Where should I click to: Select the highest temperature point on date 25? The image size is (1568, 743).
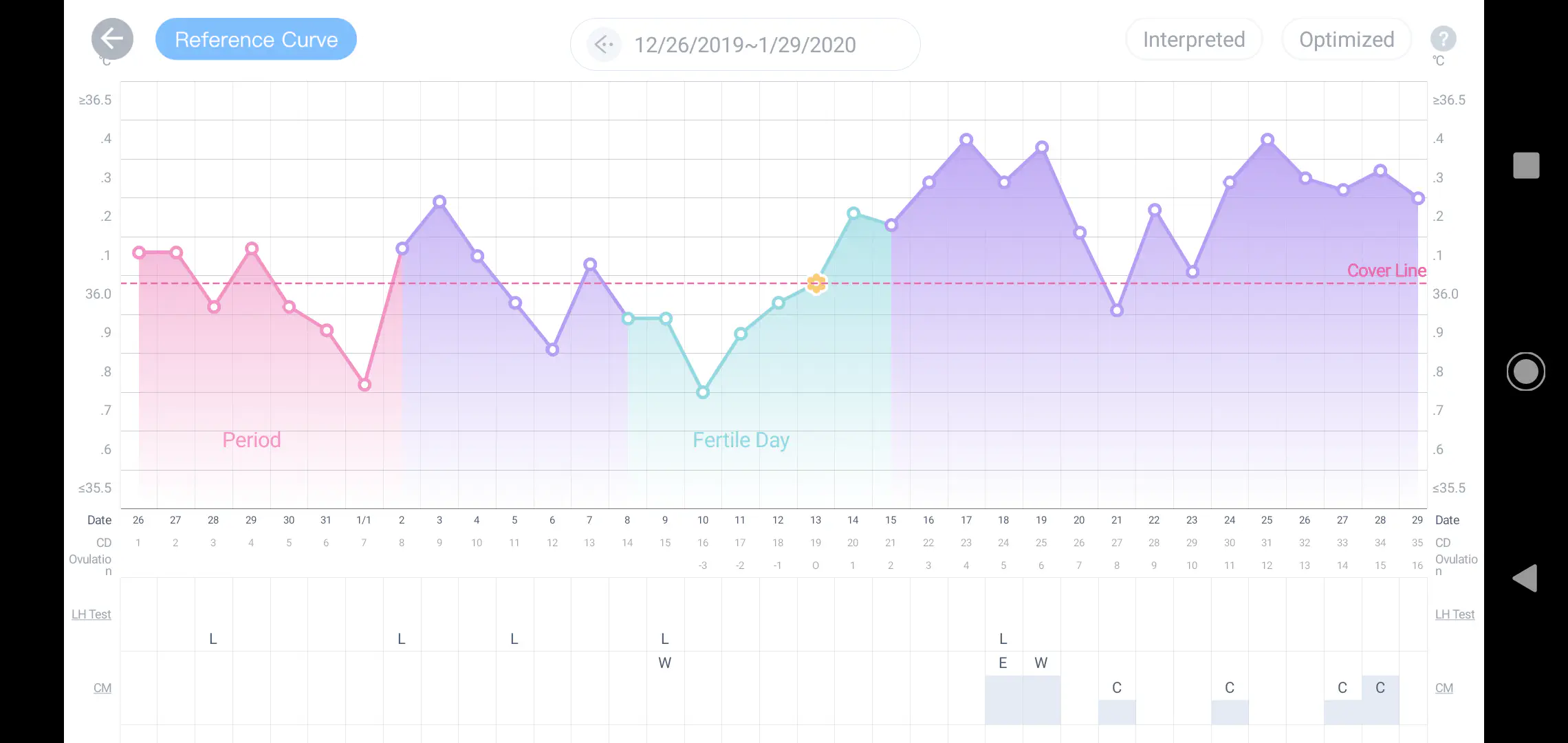coord(1267,140)
